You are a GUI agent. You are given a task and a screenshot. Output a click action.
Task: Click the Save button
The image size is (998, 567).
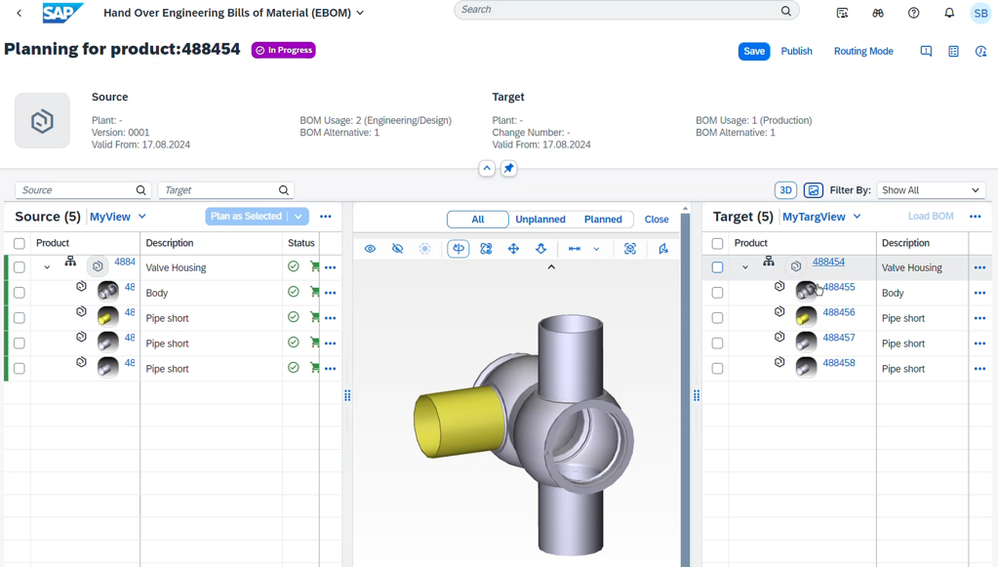754,52
